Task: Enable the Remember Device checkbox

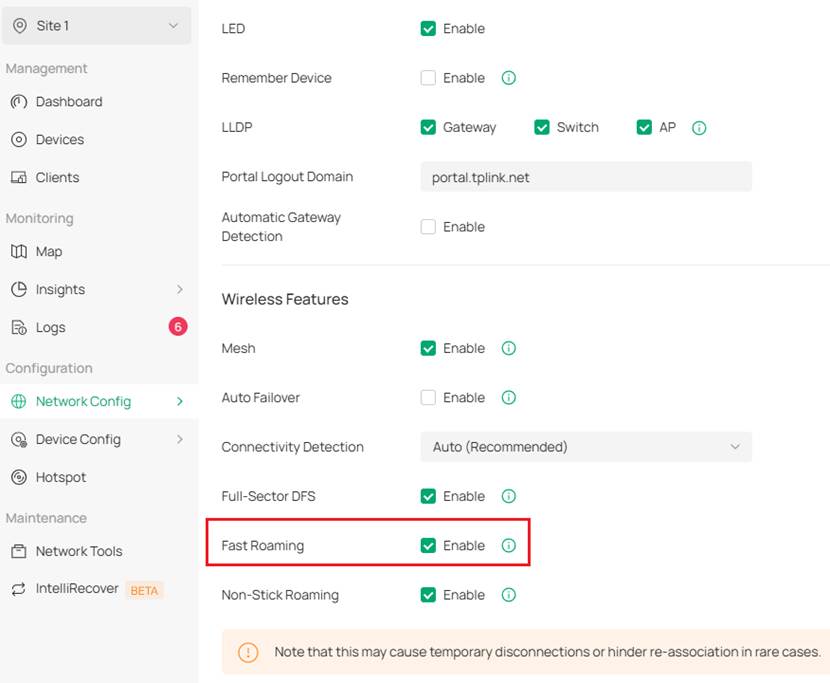Action: 428,78
